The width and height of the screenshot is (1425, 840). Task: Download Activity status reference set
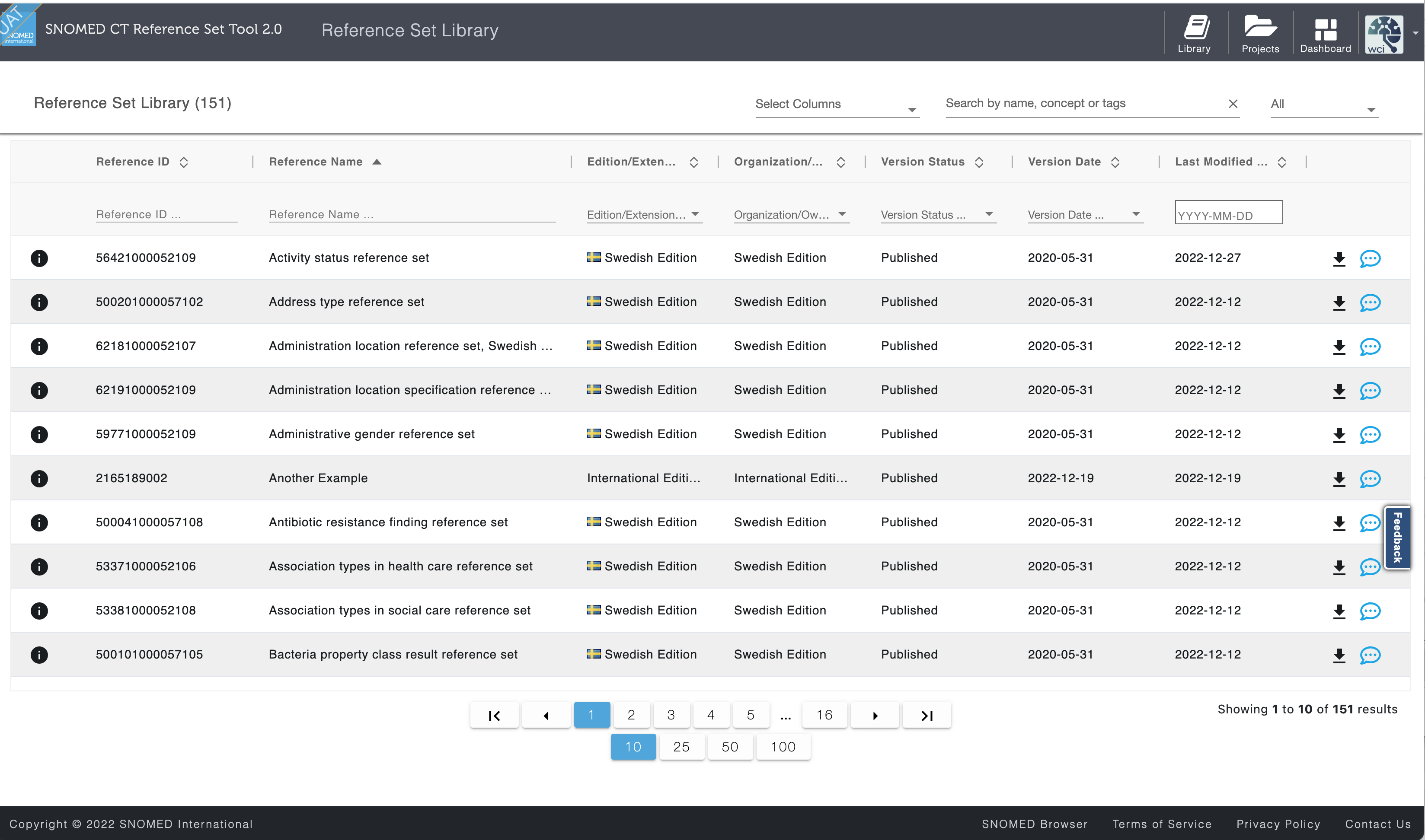(x=1339, y=259)
